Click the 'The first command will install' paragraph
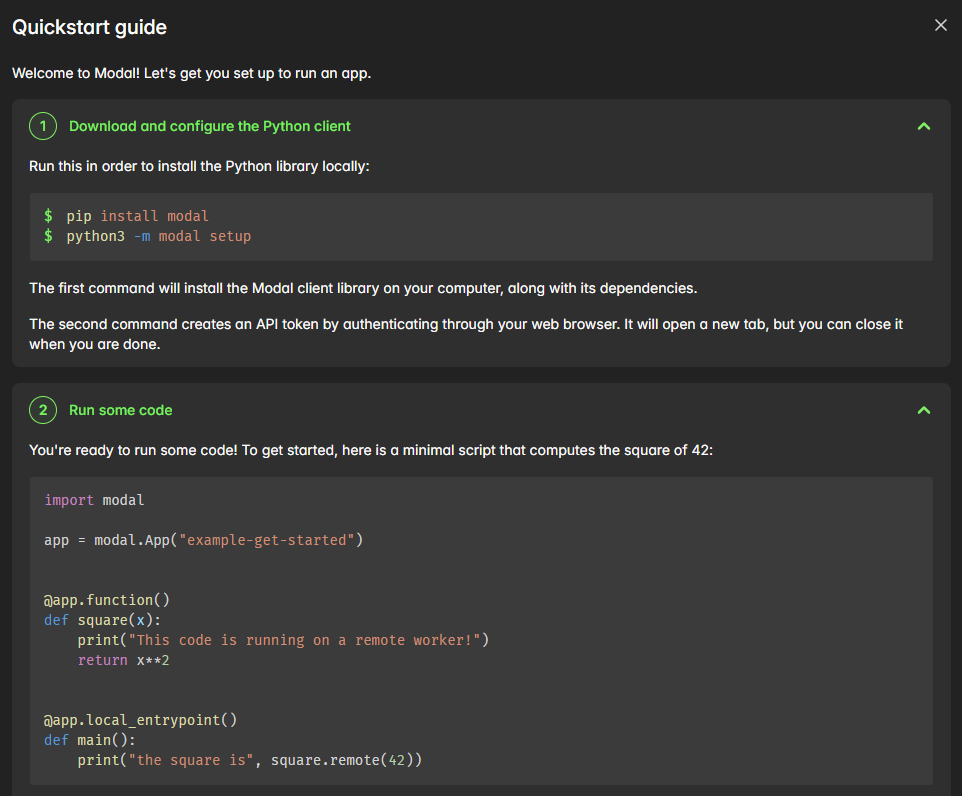Screen dimensions: 962x796 pyautogui.click(x=363, y=288)
